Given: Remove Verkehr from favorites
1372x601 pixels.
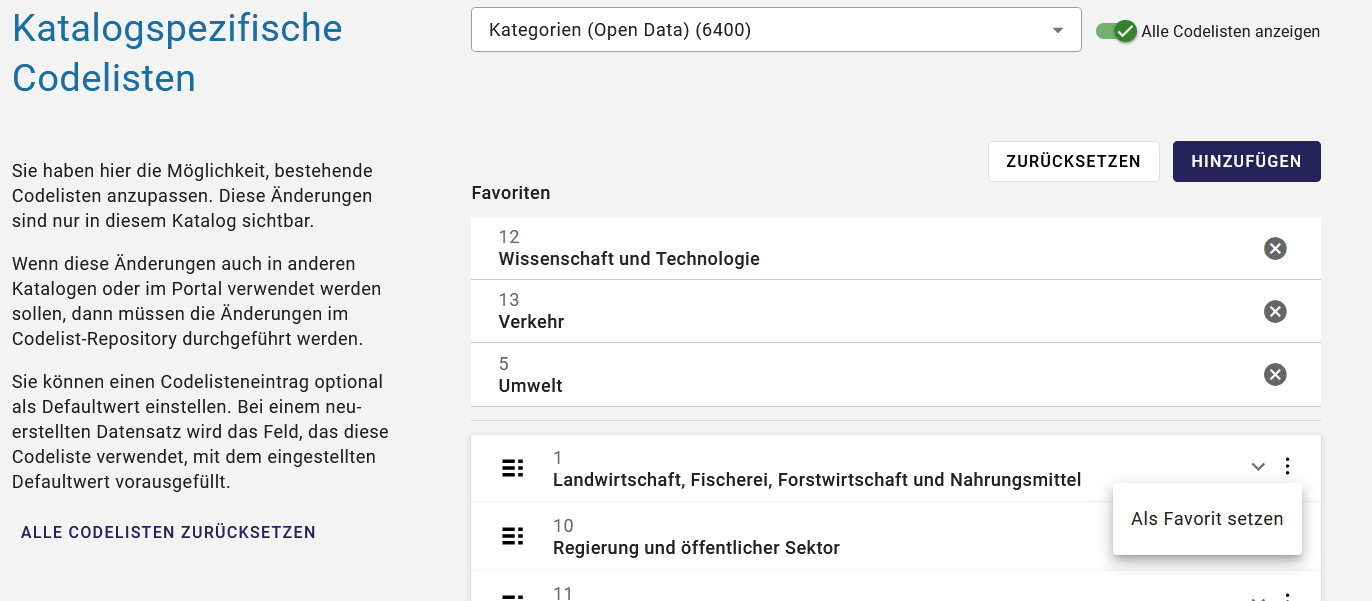Looking at the screenshot, I should (x=1274, y=311).
